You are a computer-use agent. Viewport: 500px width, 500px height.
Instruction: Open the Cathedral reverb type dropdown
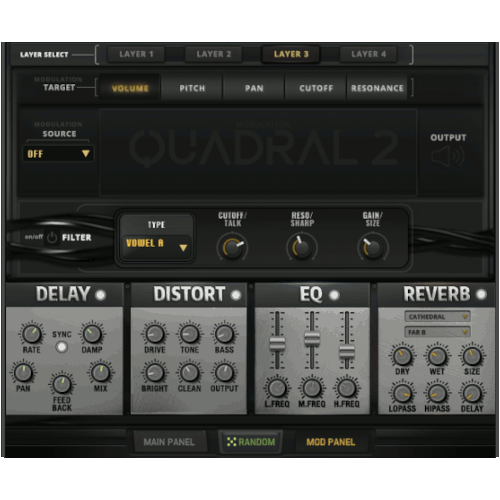(437, 317)
